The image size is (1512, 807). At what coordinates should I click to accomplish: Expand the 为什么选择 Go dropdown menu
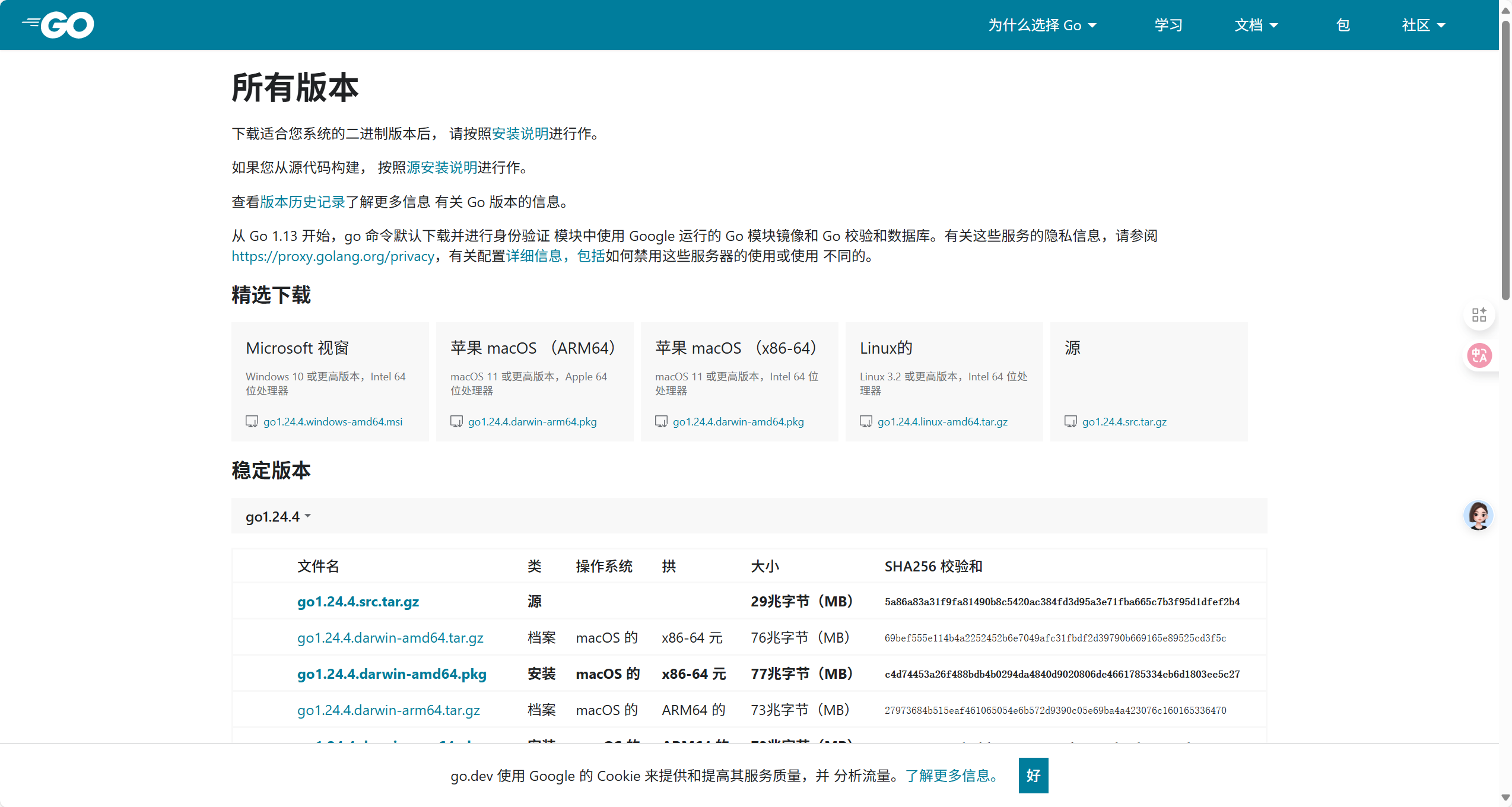[x=1042, y=26]
